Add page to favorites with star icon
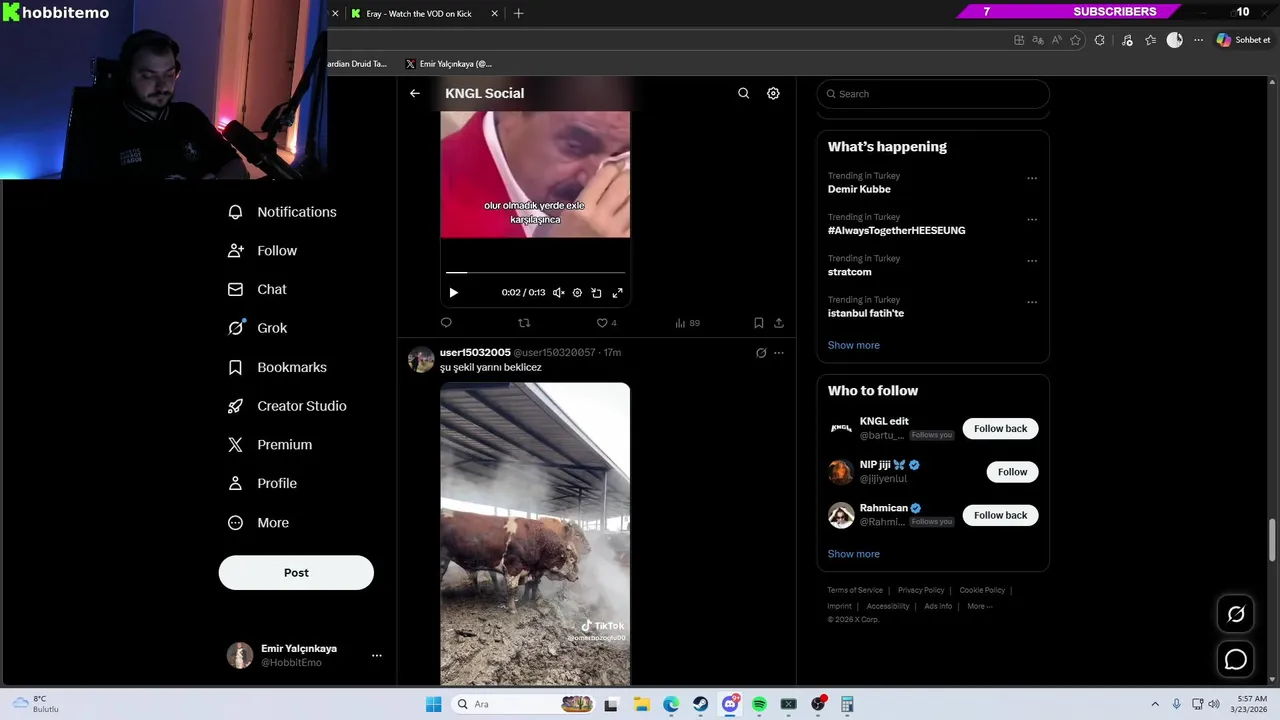This screenshot has height=720, width=1280. [1076, 40]
